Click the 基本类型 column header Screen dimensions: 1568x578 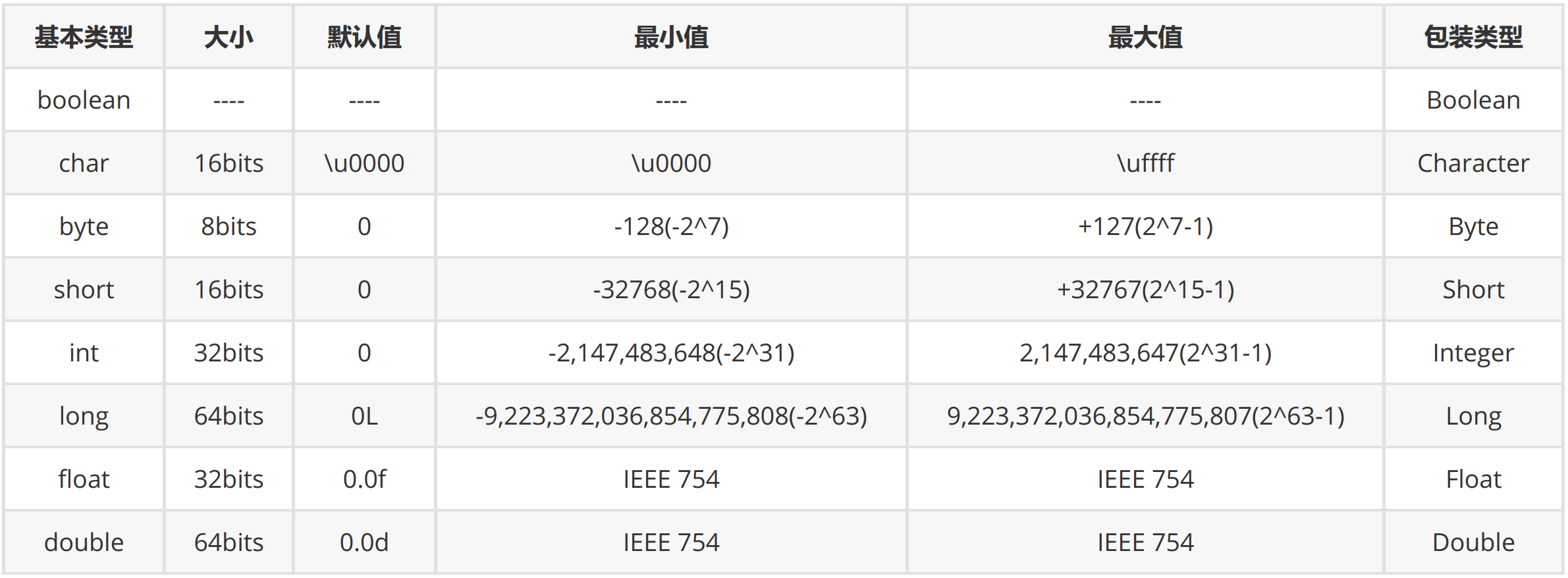click(x=84, y=37)
